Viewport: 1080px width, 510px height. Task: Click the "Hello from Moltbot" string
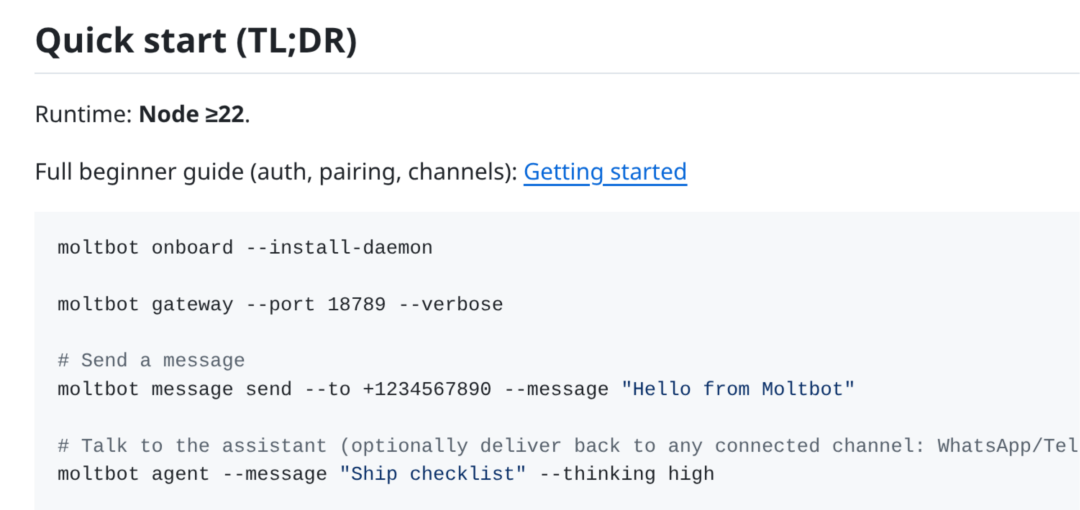738,389
